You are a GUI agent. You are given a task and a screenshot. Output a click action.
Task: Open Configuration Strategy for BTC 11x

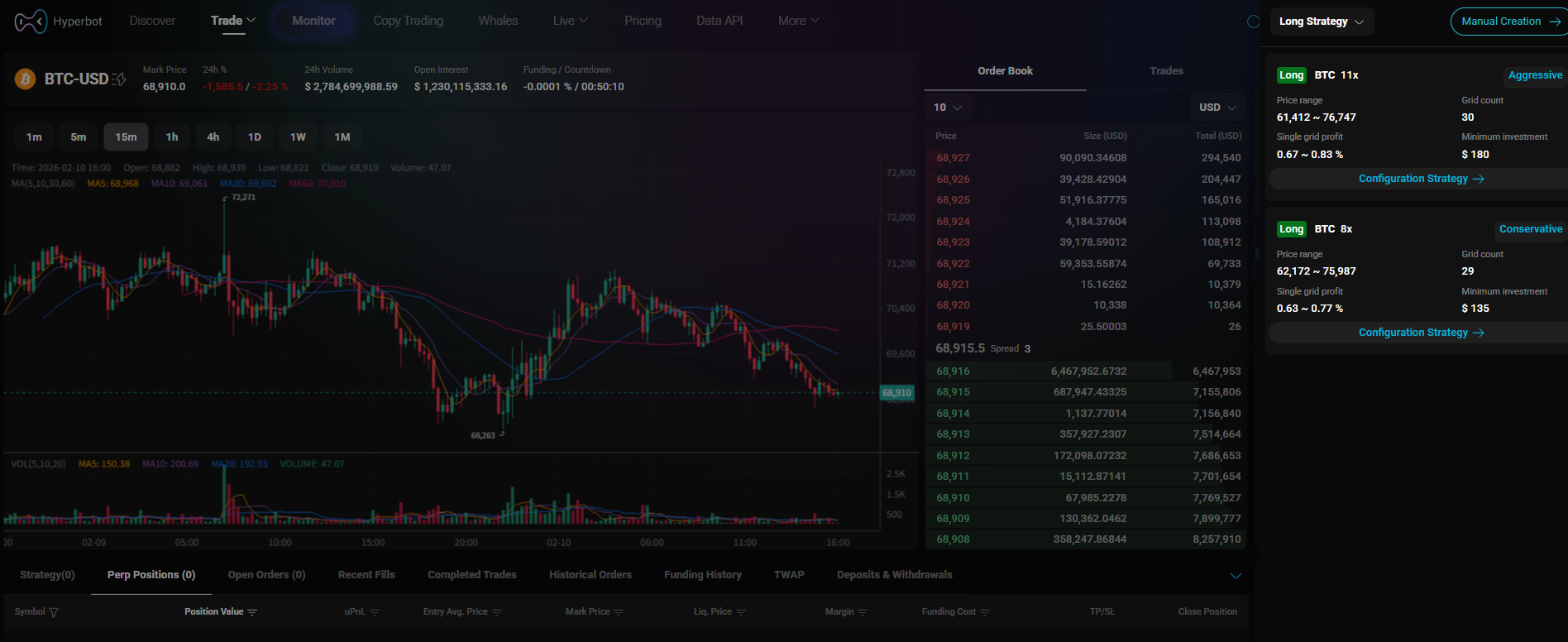click(x=1421, y=179)
